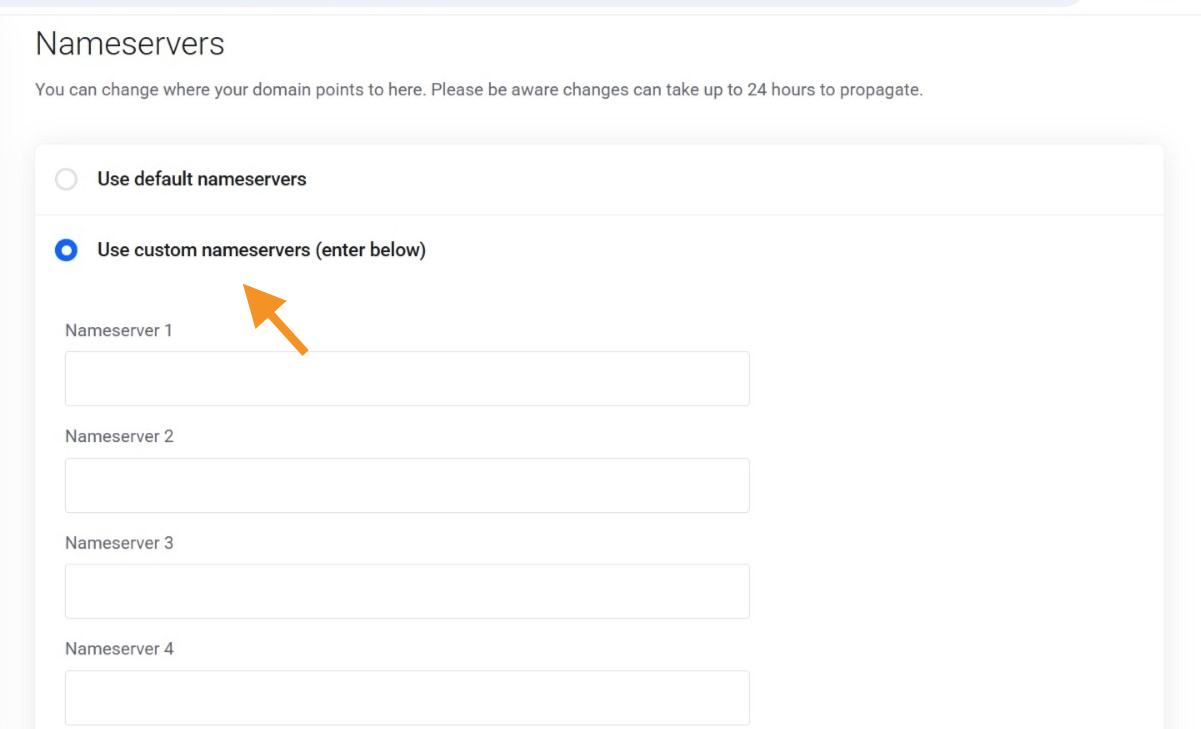Focus the Nameserver 1 input field
The height and width of the screenshot is (729, 1201).
coord(407,378)
